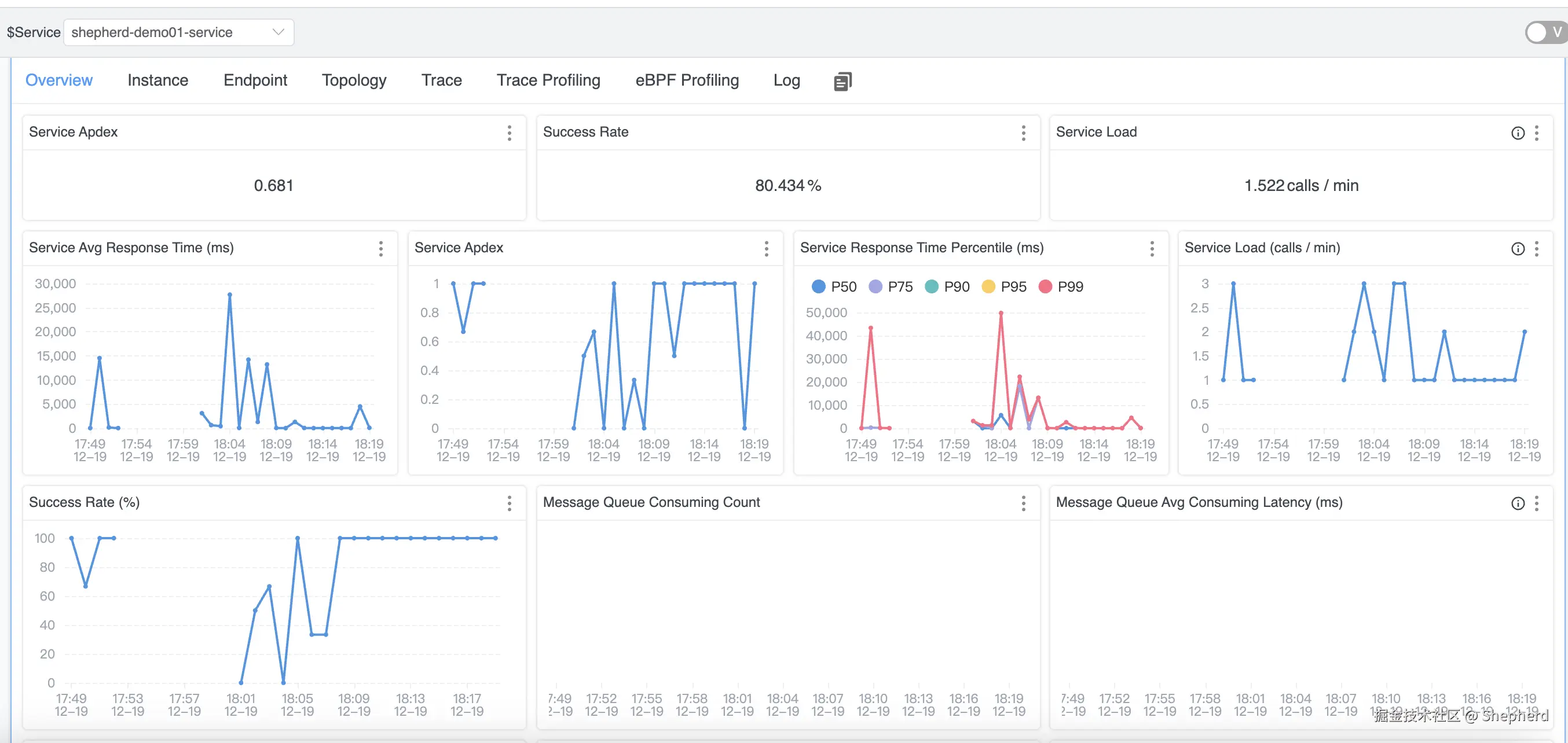Expand Service Apdex chart options menu
Viewport: 1568px width, 743px height.
pyautogui.click(x=767, y=248)
